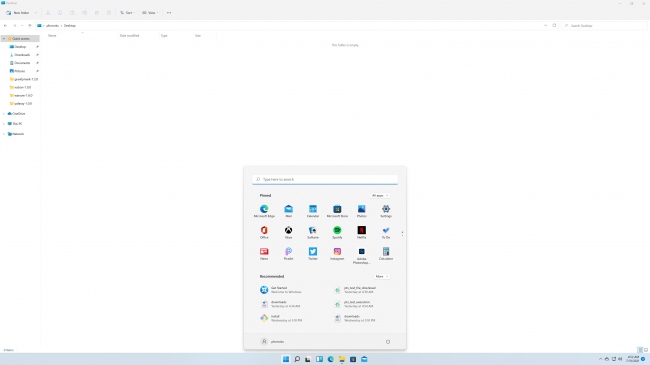
Task: Launch Netflix from pinned apps
Action: [x=361, y=232]
